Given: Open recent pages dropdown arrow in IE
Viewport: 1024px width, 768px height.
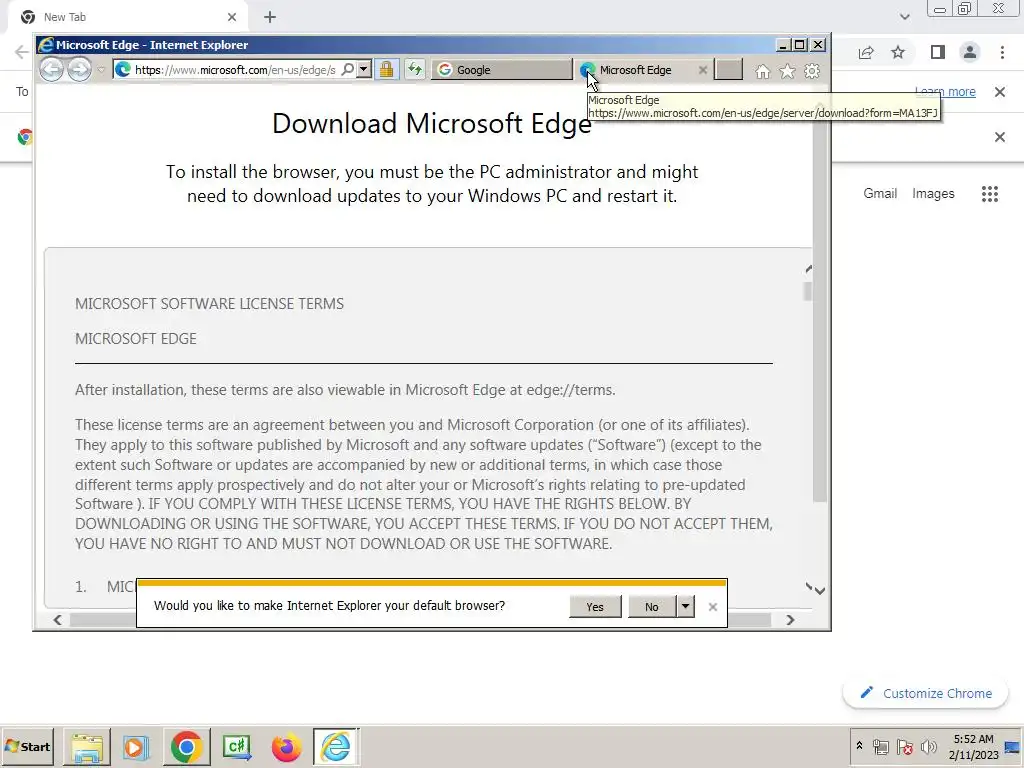Looking at the screenshot, I should tap(101, 70).
